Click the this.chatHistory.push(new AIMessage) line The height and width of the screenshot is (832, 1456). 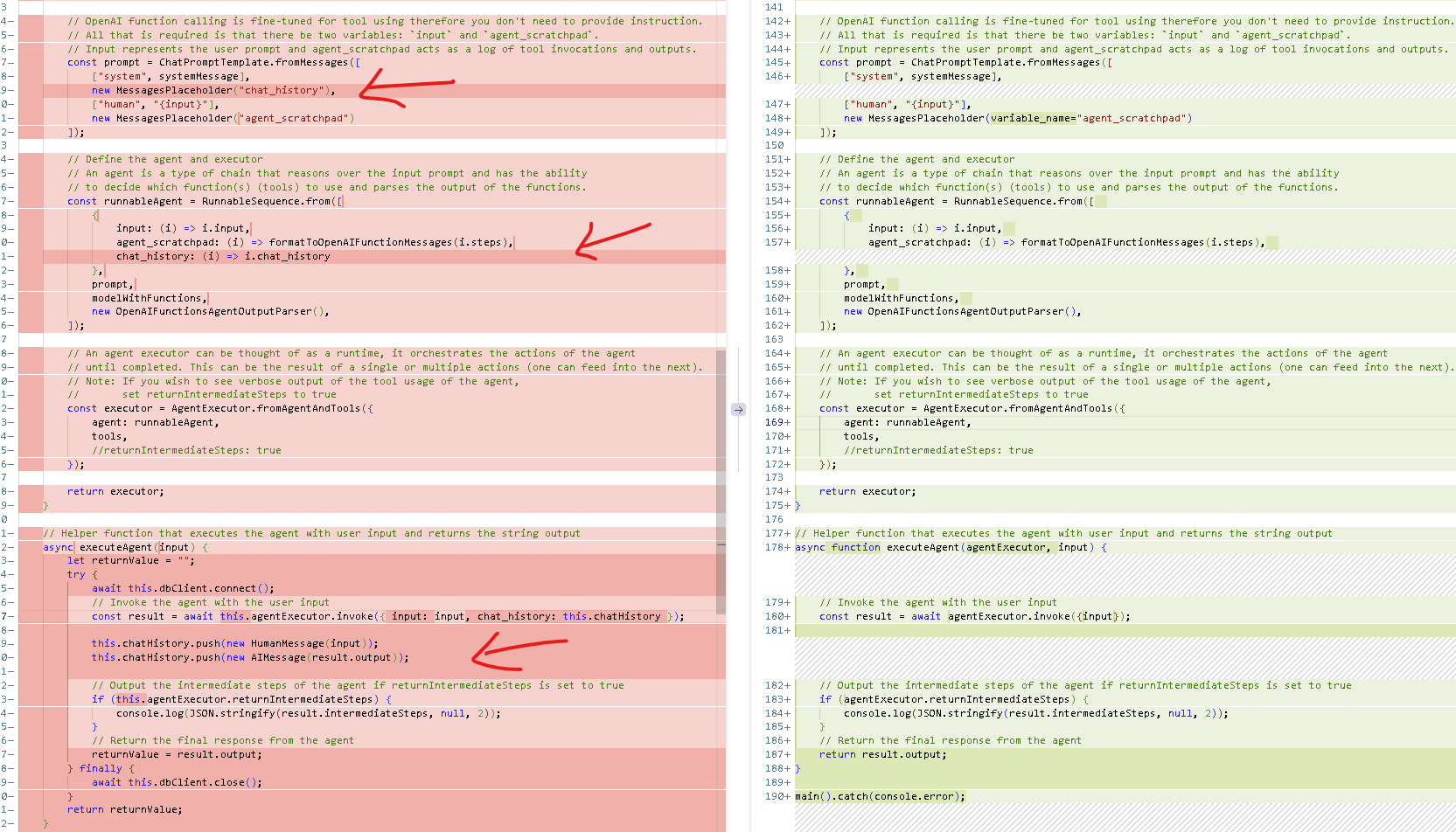pos(249,657)
